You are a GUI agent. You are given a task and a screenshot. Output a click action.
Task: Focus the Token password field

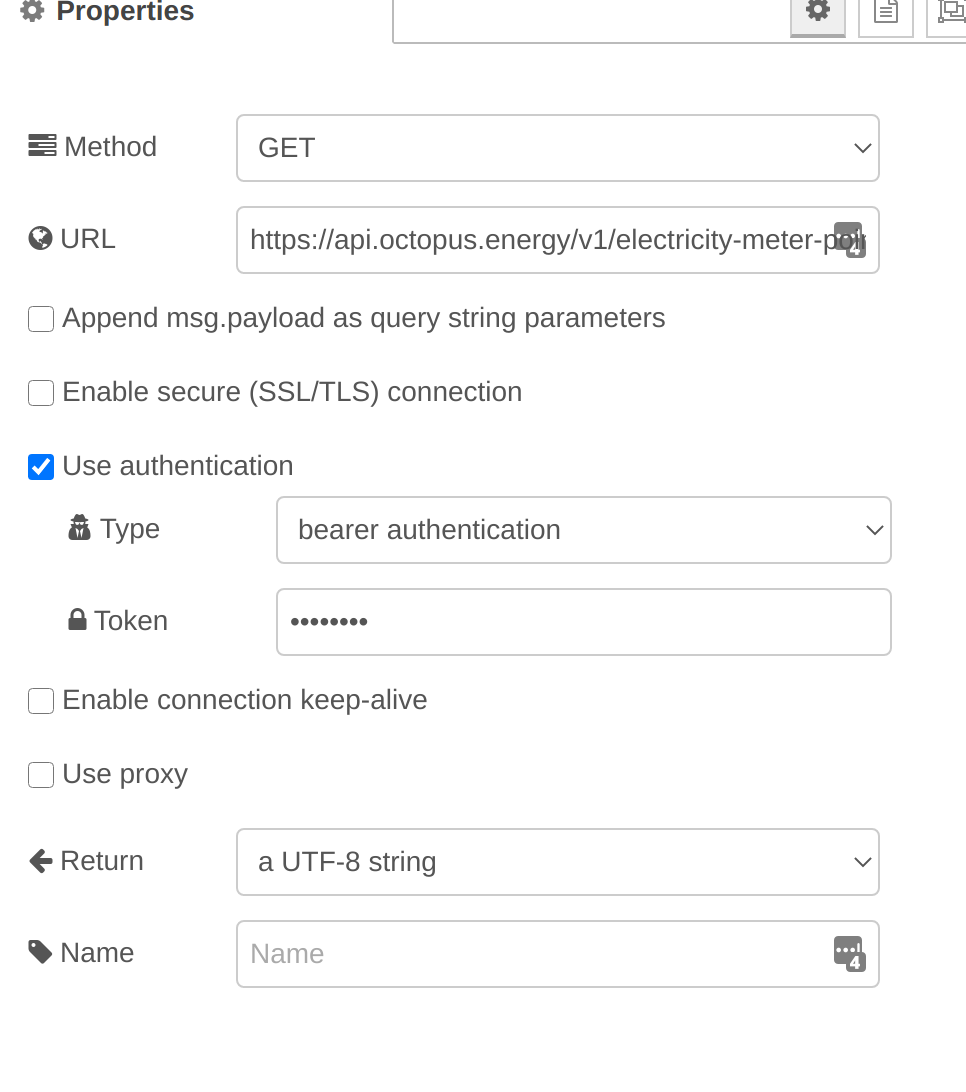(x=584, y=622)
